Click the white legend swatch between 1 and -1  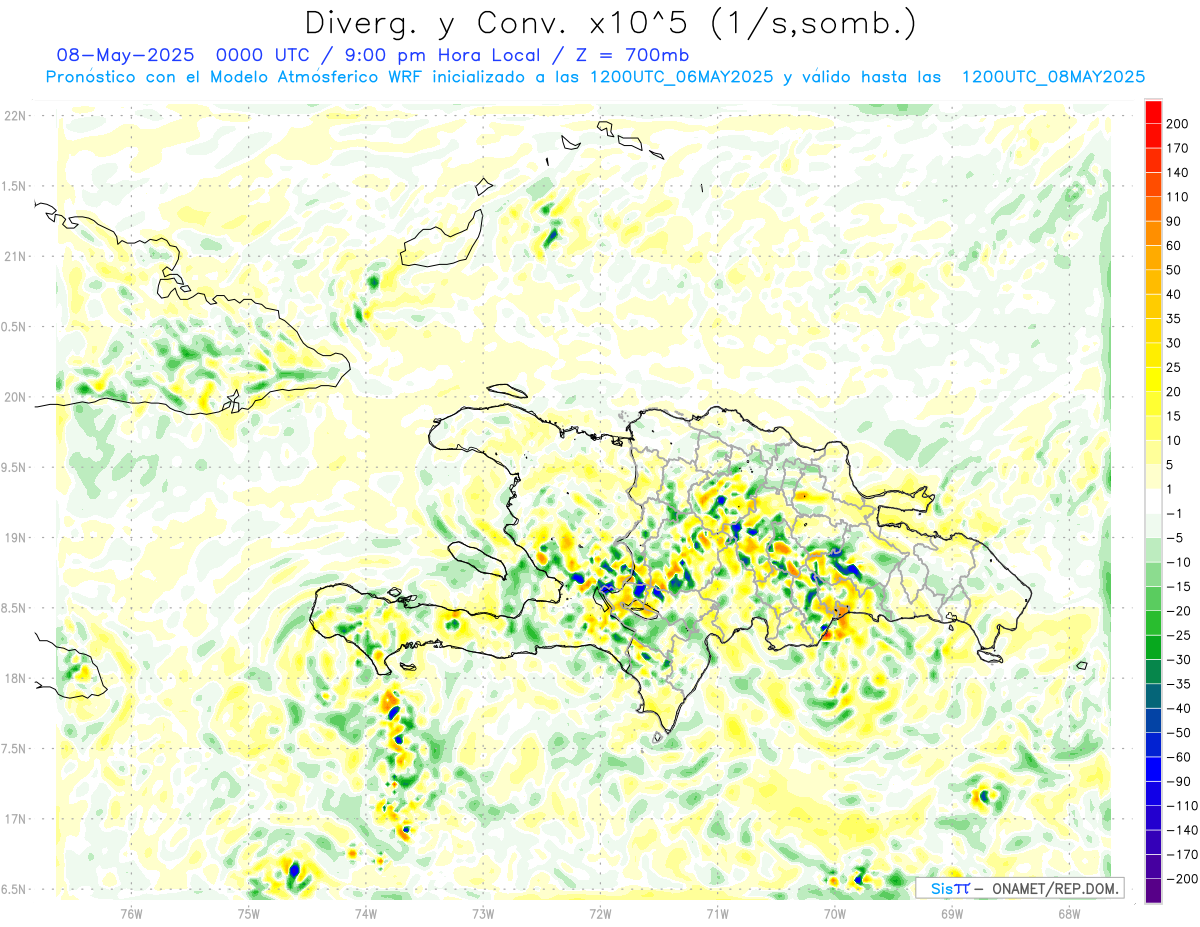coord(1153,501)
